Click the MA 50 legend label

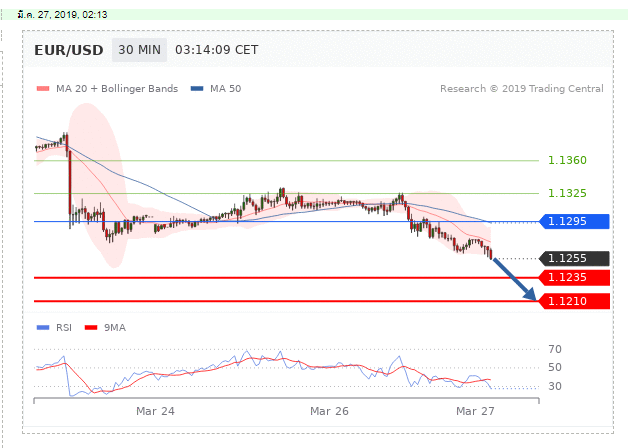coord(225,88)
